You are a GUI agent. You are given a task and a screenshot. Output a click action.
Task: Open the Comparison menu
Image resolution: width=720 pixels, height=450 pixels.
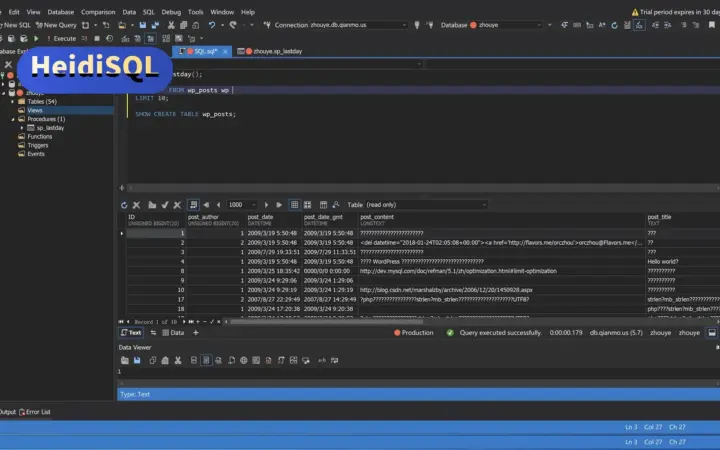click(98, 12)
